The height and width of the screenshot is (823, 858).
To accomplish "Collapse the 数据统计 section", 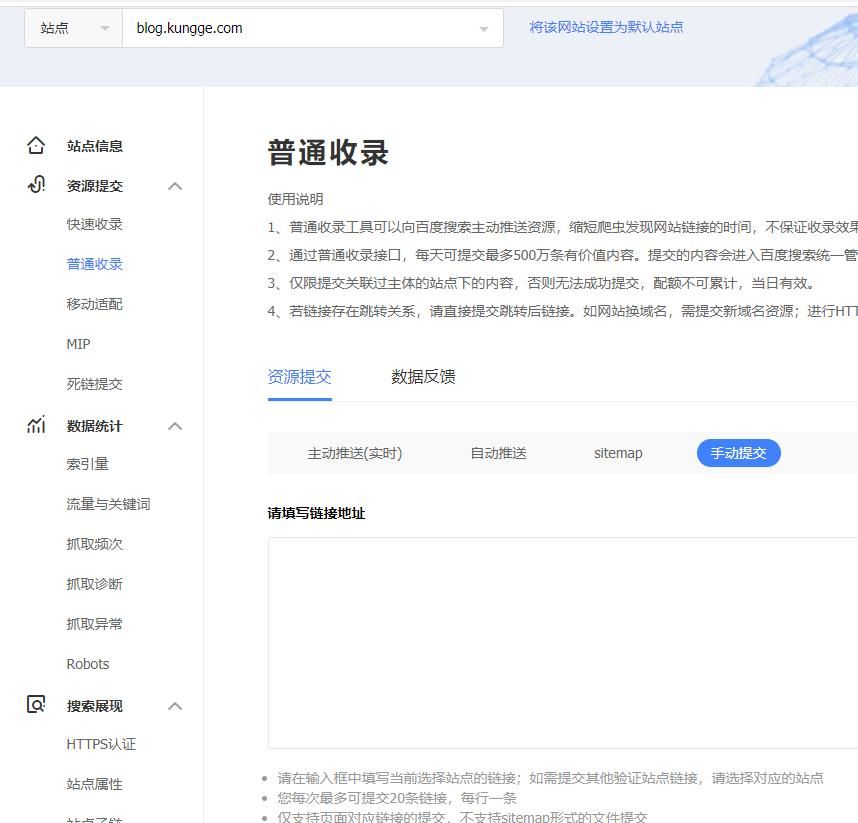I will click(x=175, y=426).
